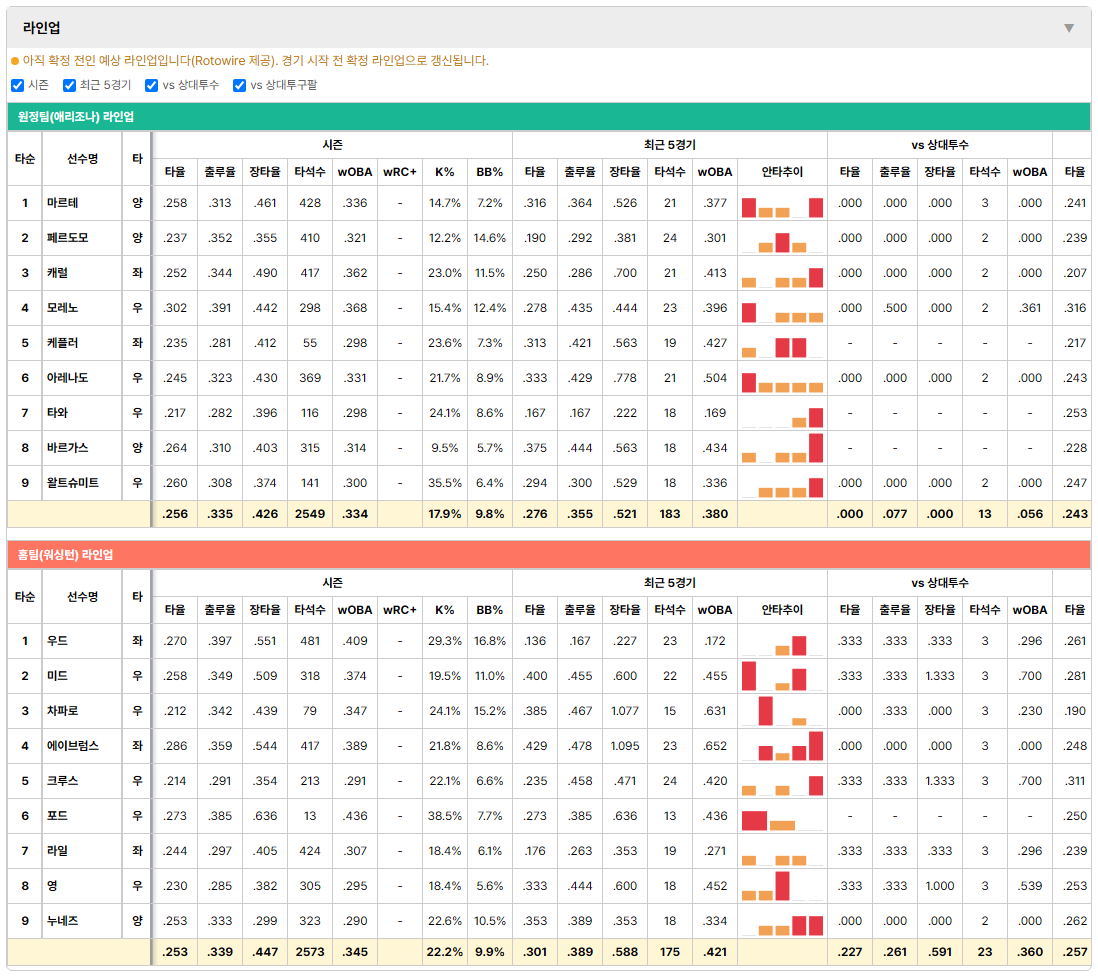Open player 우드 in Washington lineup
1098x977 pixels.
click(x=57, y=641)
